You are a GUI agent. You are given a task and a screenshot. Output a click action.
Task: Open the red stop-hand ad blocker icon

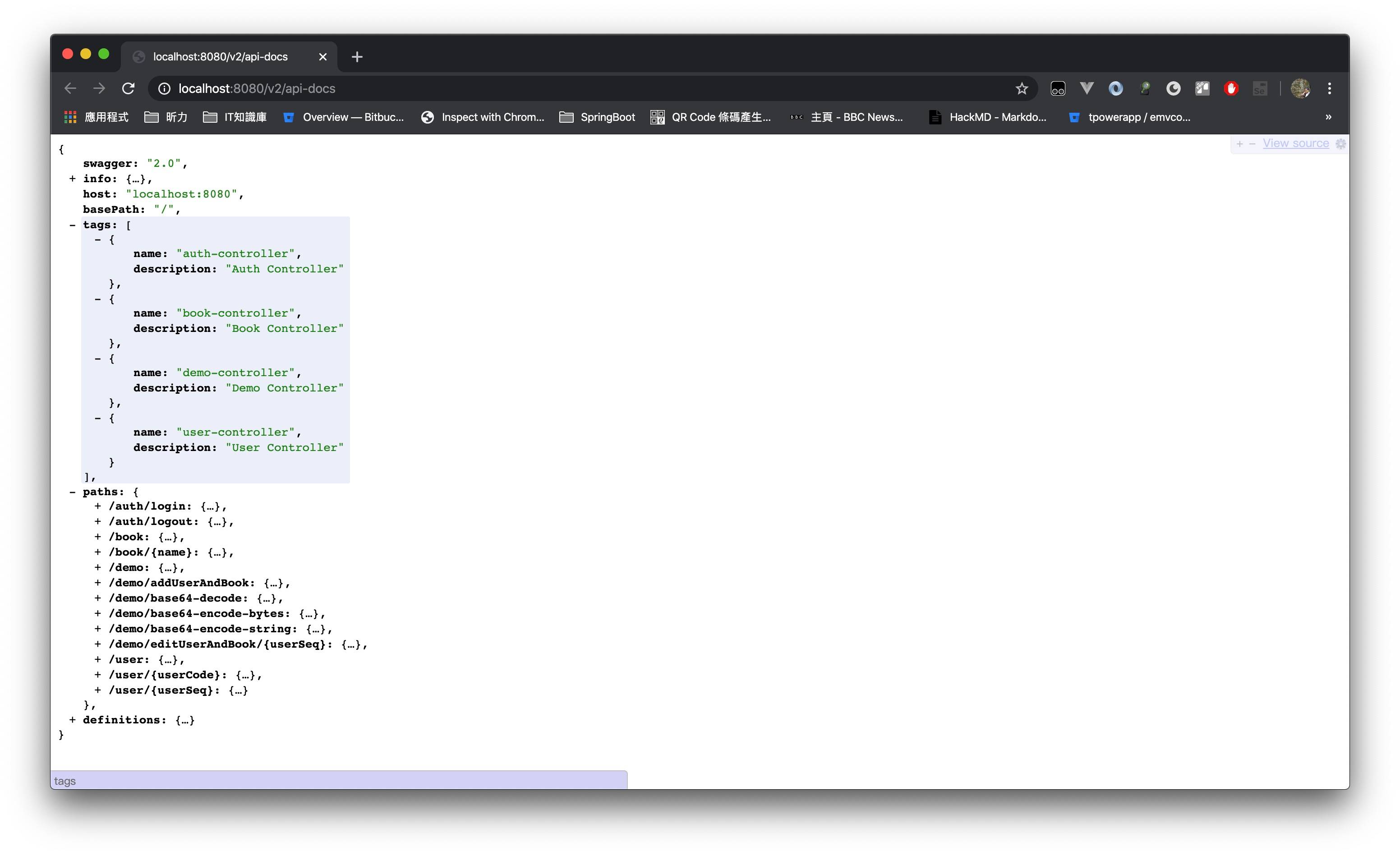[1231, 88]
